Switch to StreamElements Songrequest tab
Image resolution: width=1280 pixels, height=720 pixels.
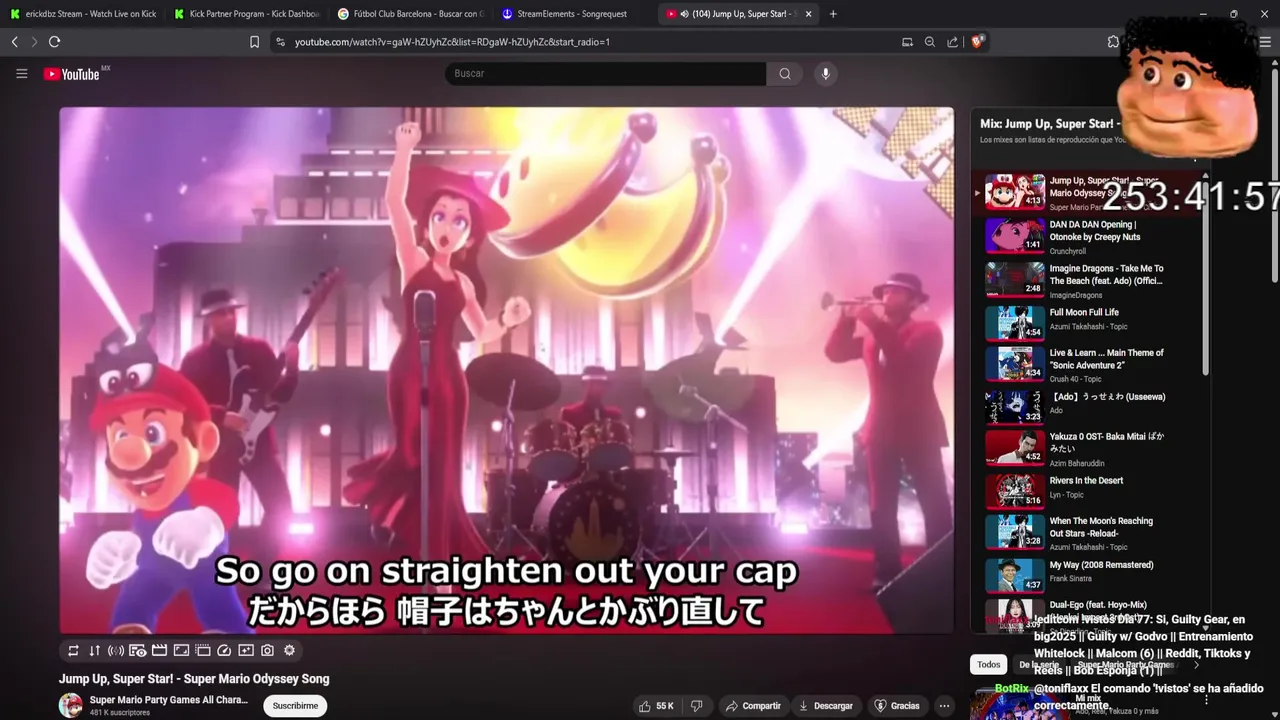(574, 14)
